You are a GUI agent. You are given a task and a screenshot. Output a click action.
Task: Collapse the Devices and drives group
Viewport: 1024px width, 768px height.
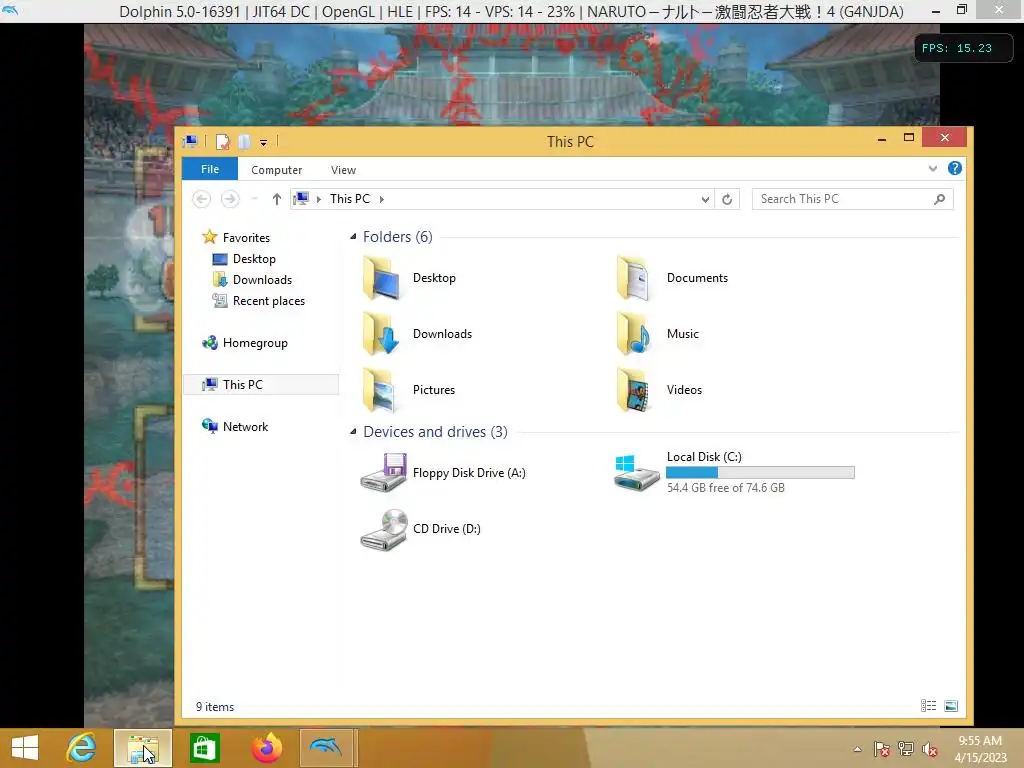[353, 432]
